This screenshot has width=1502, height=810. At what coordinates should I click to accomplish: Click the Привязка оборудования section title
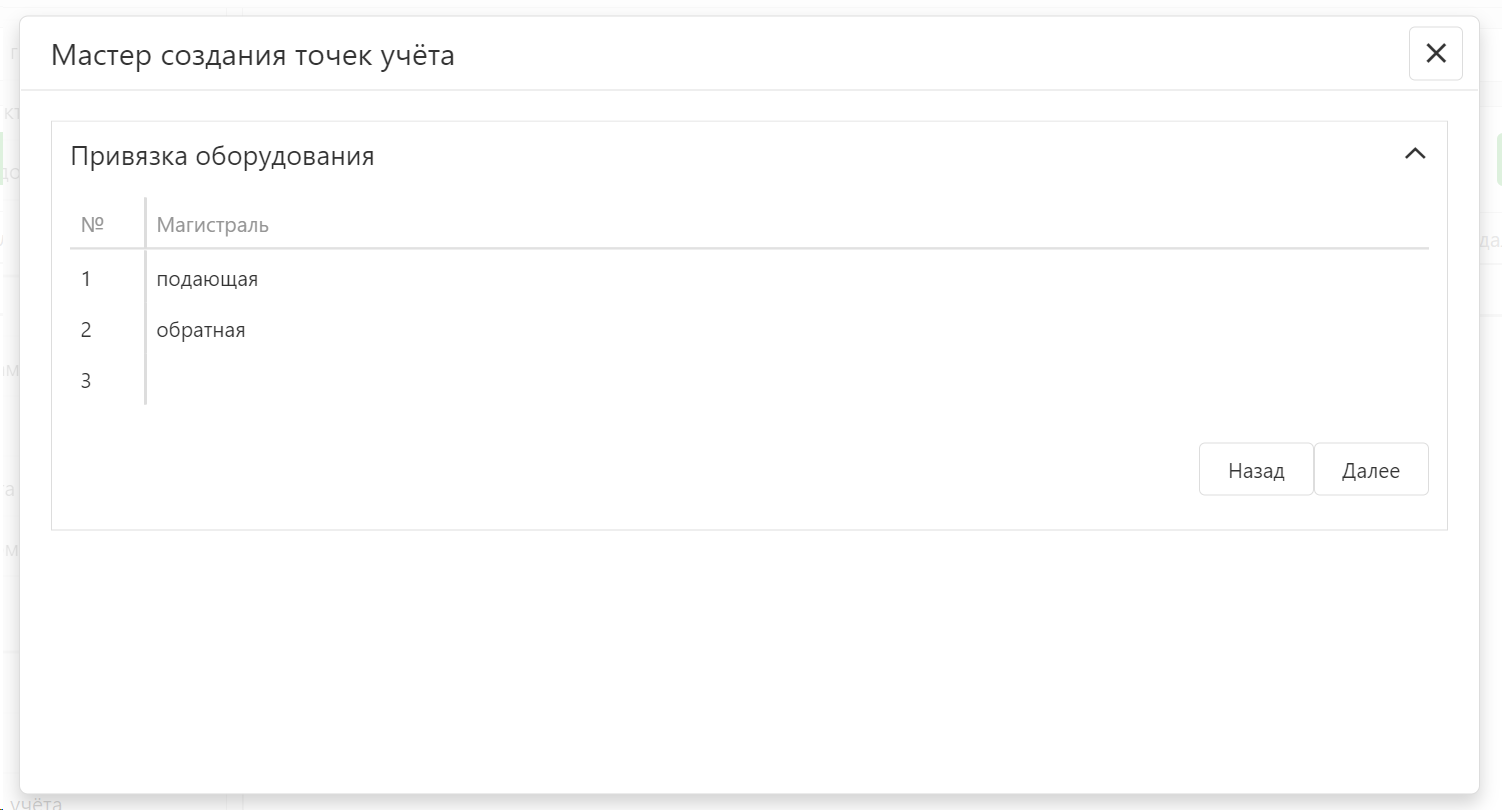222,156
